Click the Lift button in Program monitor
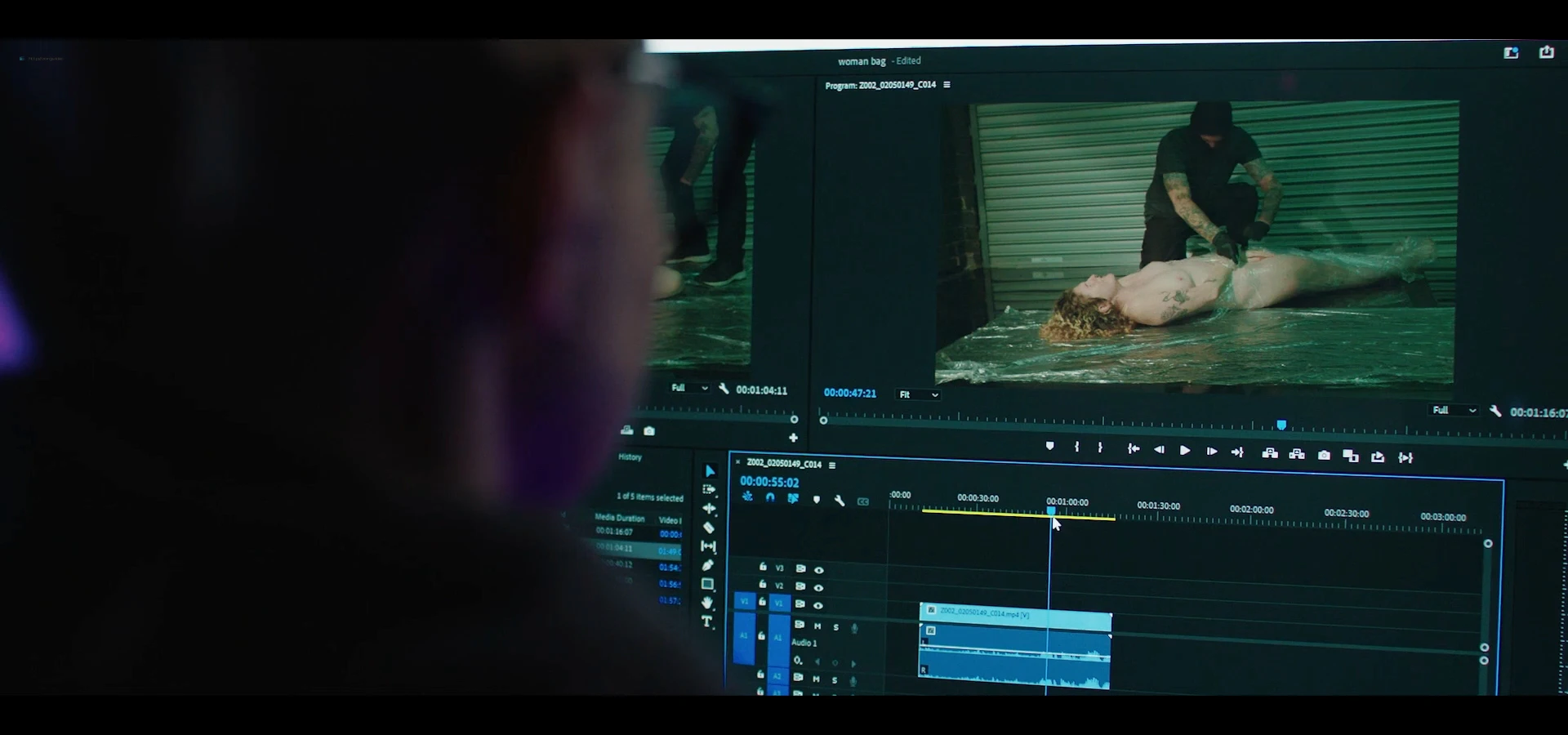This screenshot has height=735, width=1568. click(x=1270, y=453)
